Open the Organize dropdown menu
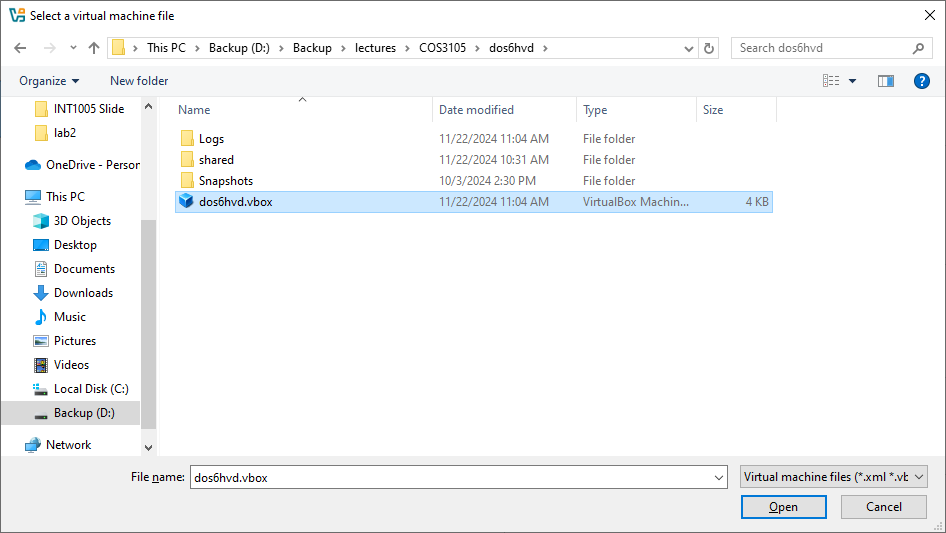Screen dimensions: 946x533 point(48,81)
